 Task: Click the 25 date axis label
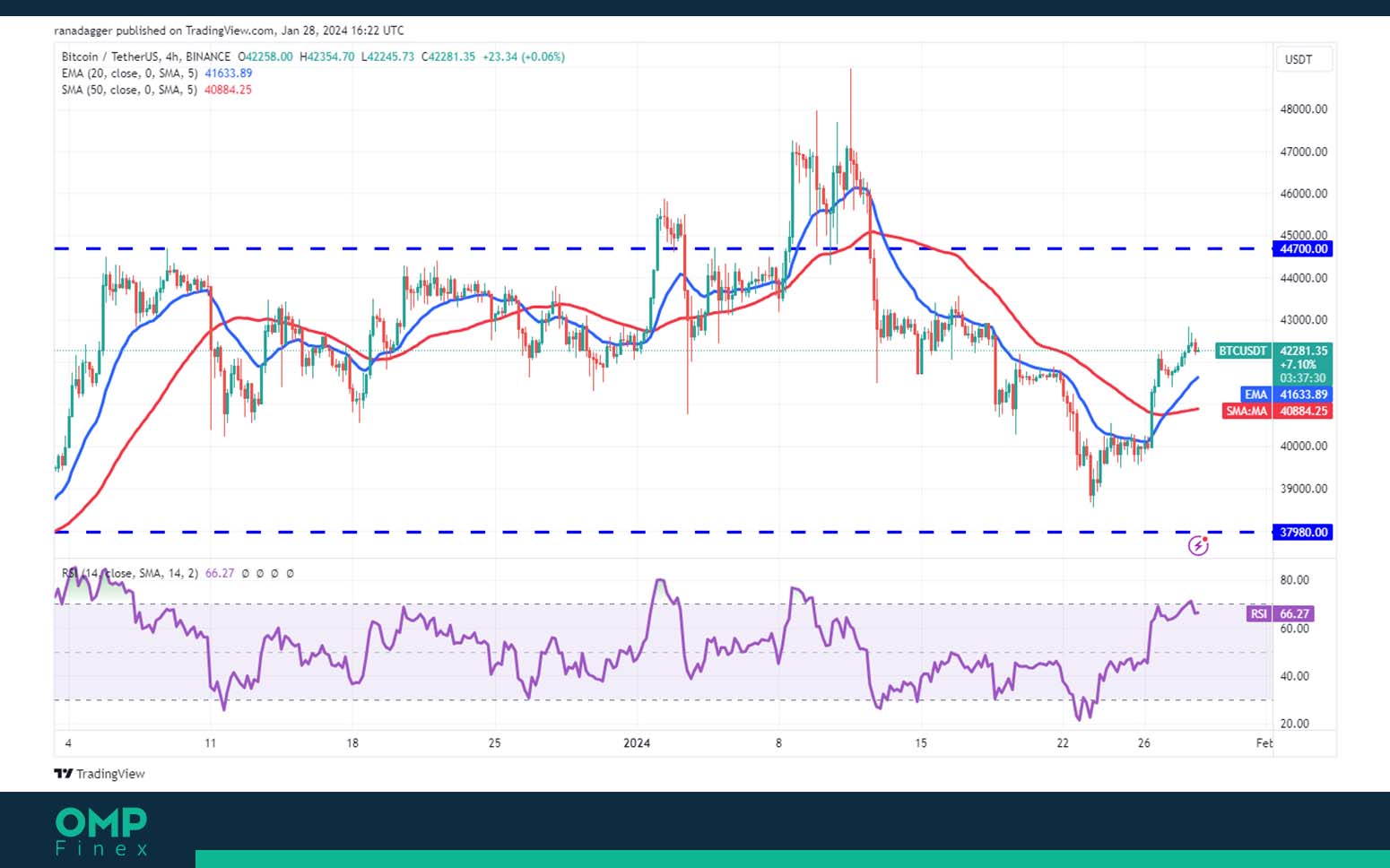coord(494,743)
